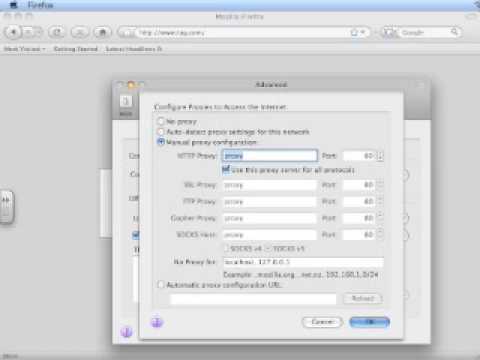Viewport: 480px width, 360px height.
Task: Click the magnifier search icon
Action: point(455,32)
